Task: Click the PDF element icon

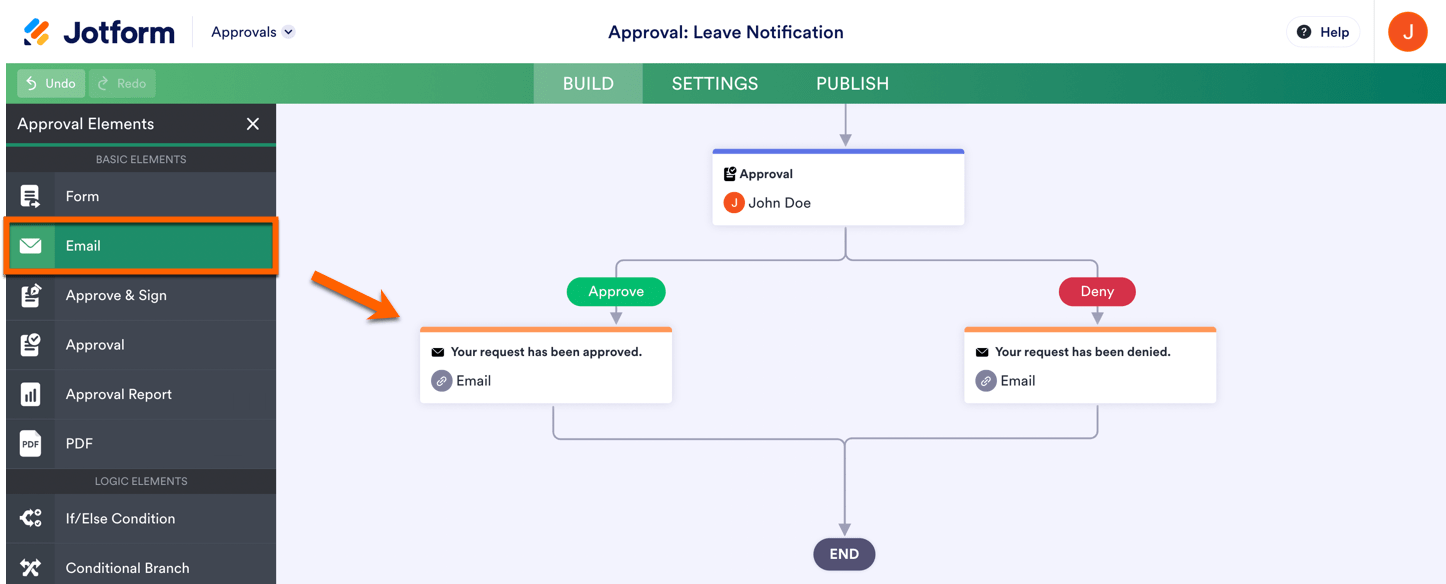Action: [31, 444]
